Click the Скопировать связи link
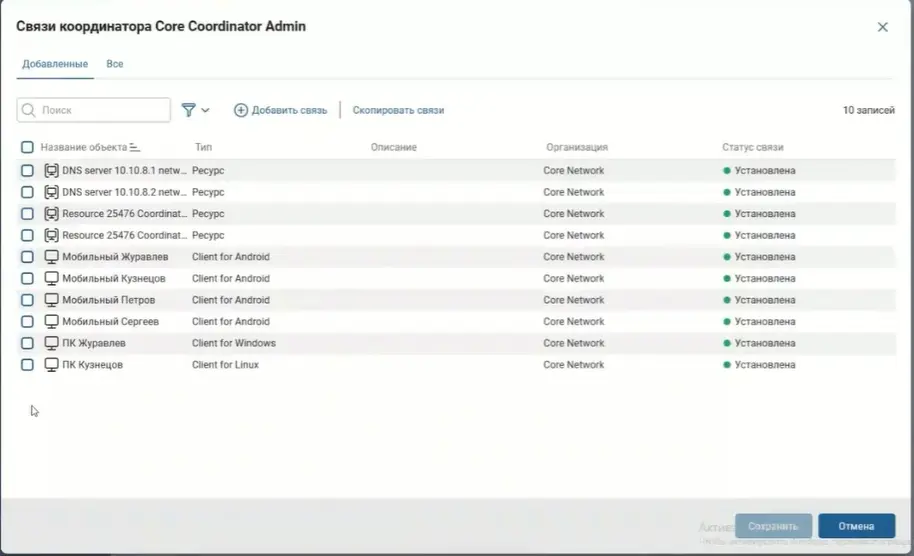The width and height of the screenshot is (914, 556). pyautogui.click(x=398, y=110)
